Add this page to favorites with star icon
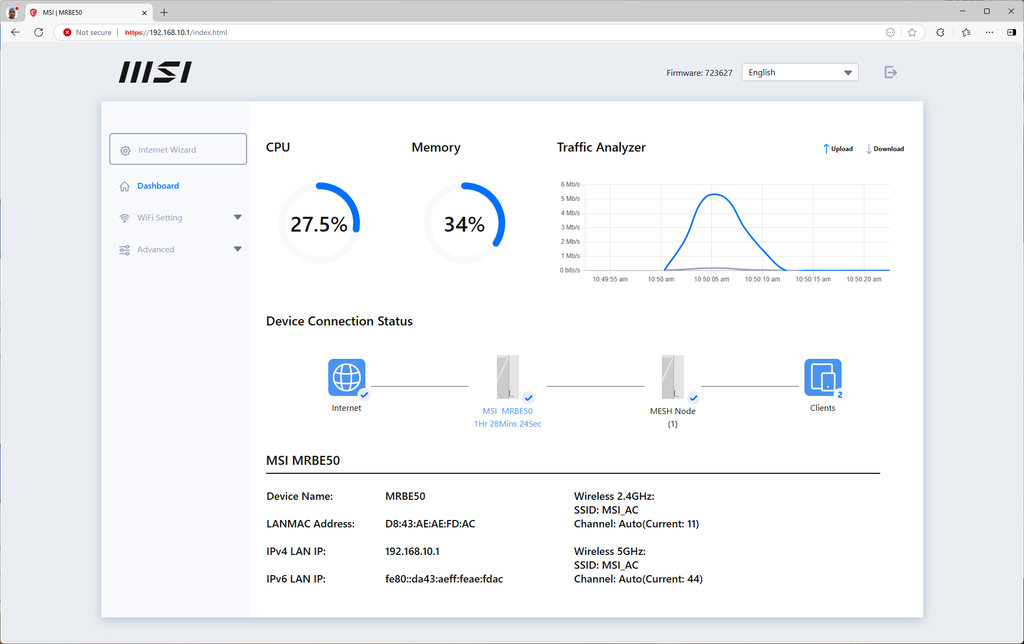This screenshot has height=644, width=1024. point(912,32)
